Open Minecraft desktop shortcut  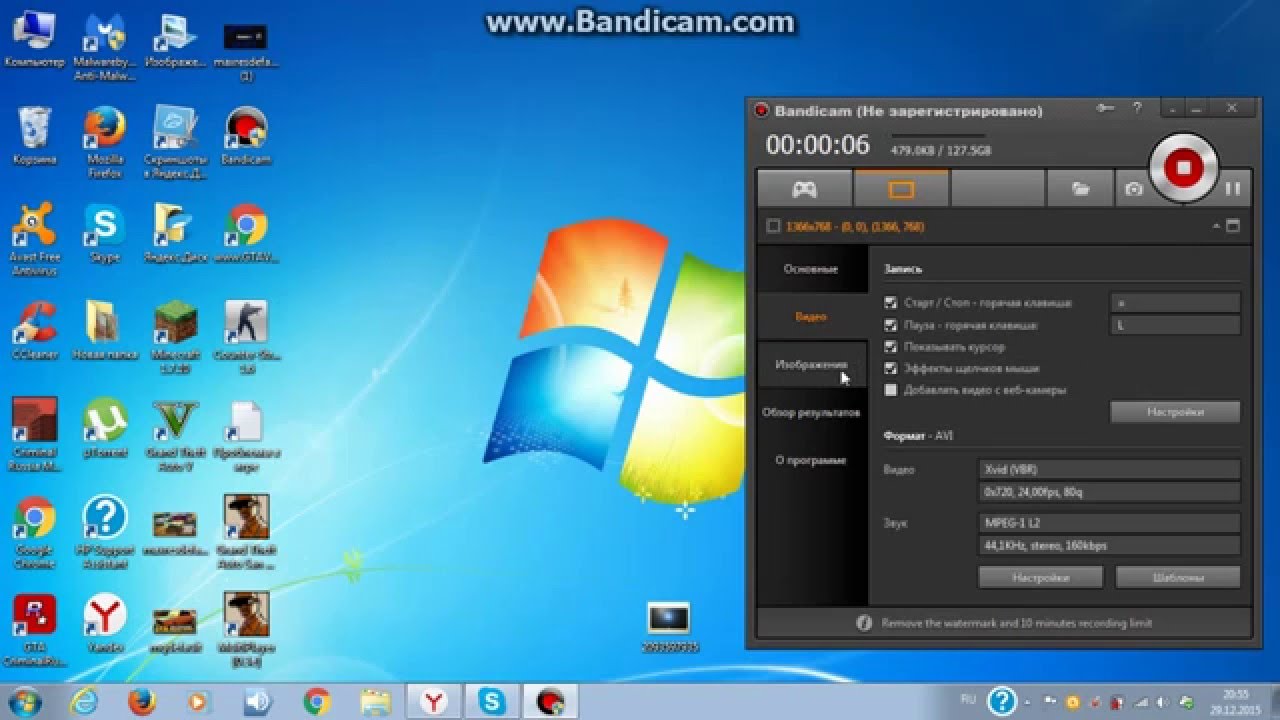[176, 338]
